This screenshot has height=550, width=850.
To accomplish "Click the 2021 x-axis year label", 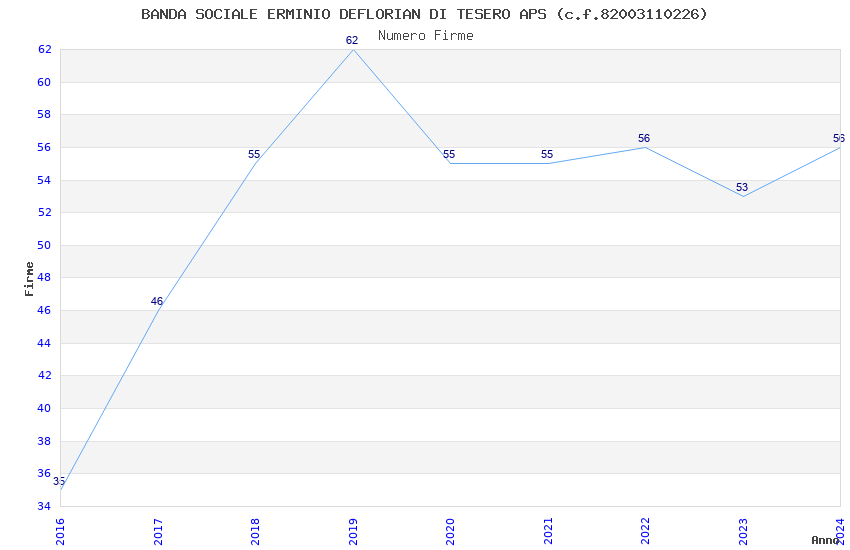I will click(x=548, y=531).
